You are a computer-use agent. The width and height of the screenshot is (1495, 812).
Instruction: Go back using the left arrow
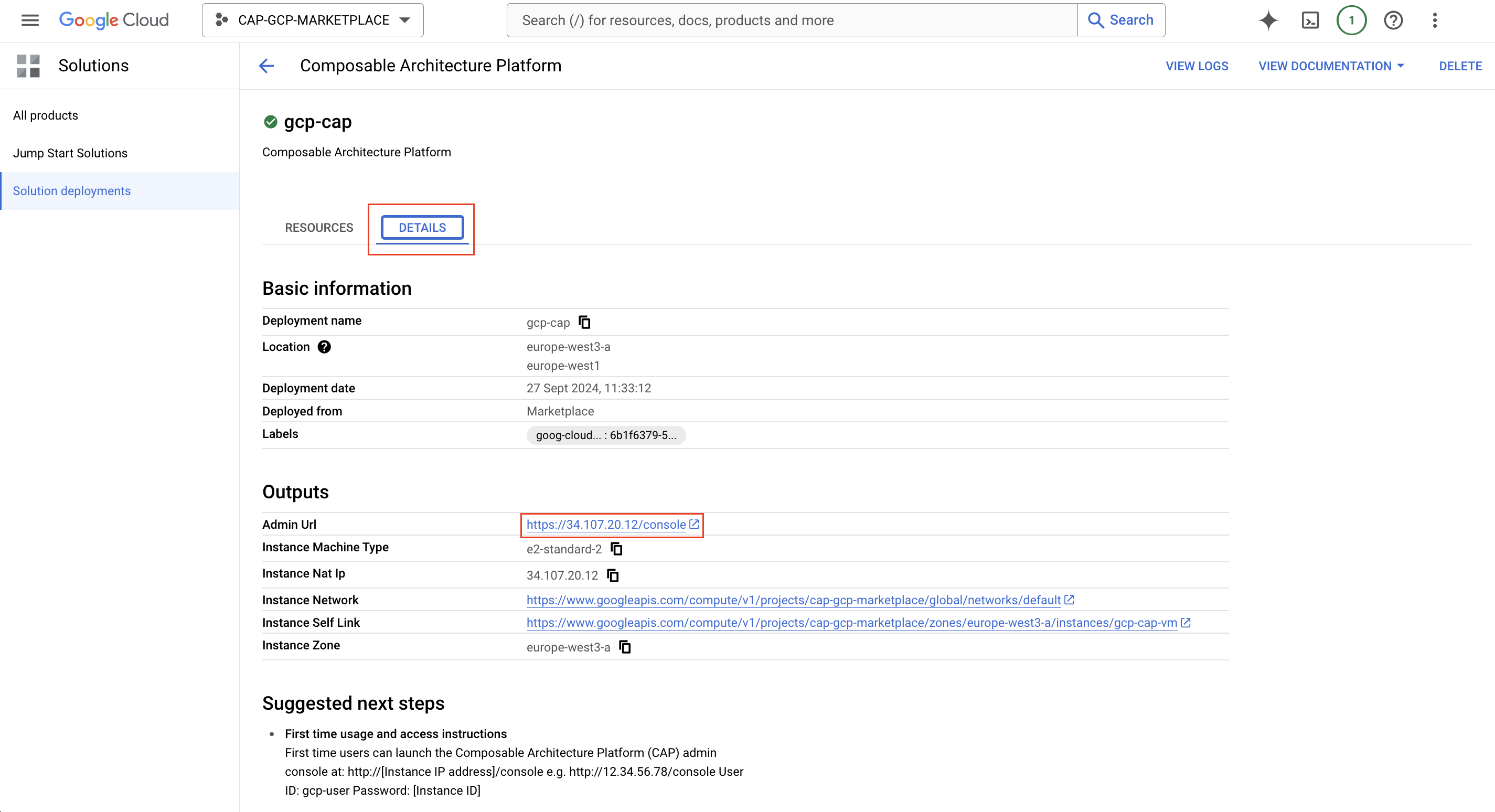[x=266, y=66]
